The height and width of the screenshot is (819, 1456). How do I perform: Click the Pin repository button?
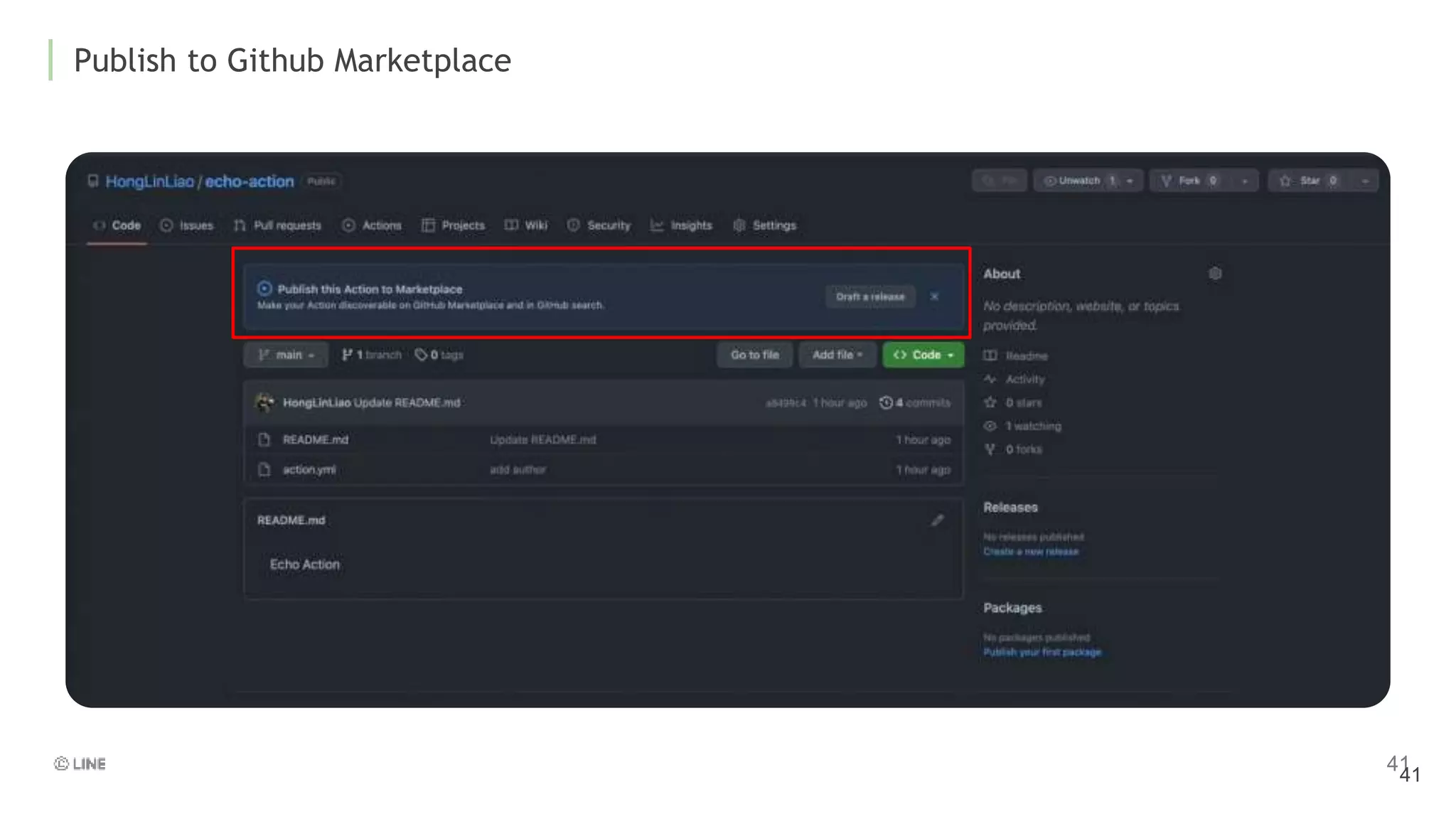[999, 181]
